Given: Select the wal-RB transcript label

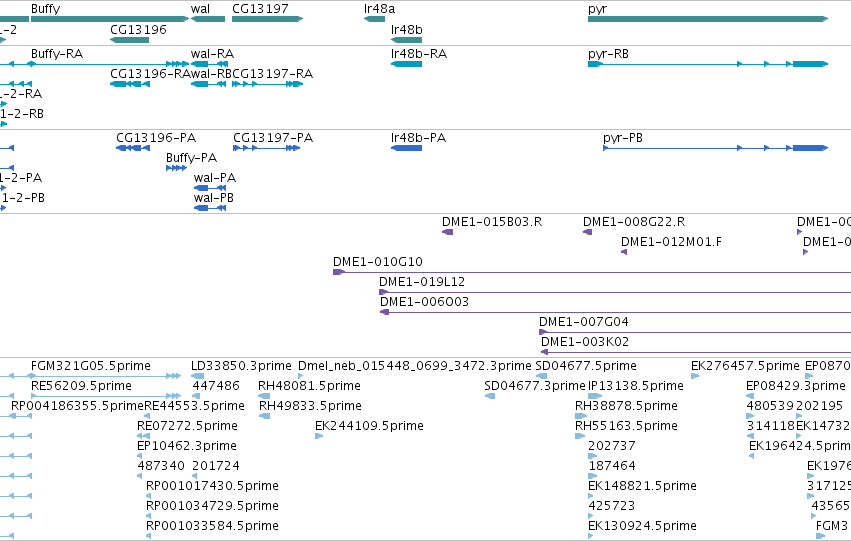Looking at the screenshot, I should point(212,74).
